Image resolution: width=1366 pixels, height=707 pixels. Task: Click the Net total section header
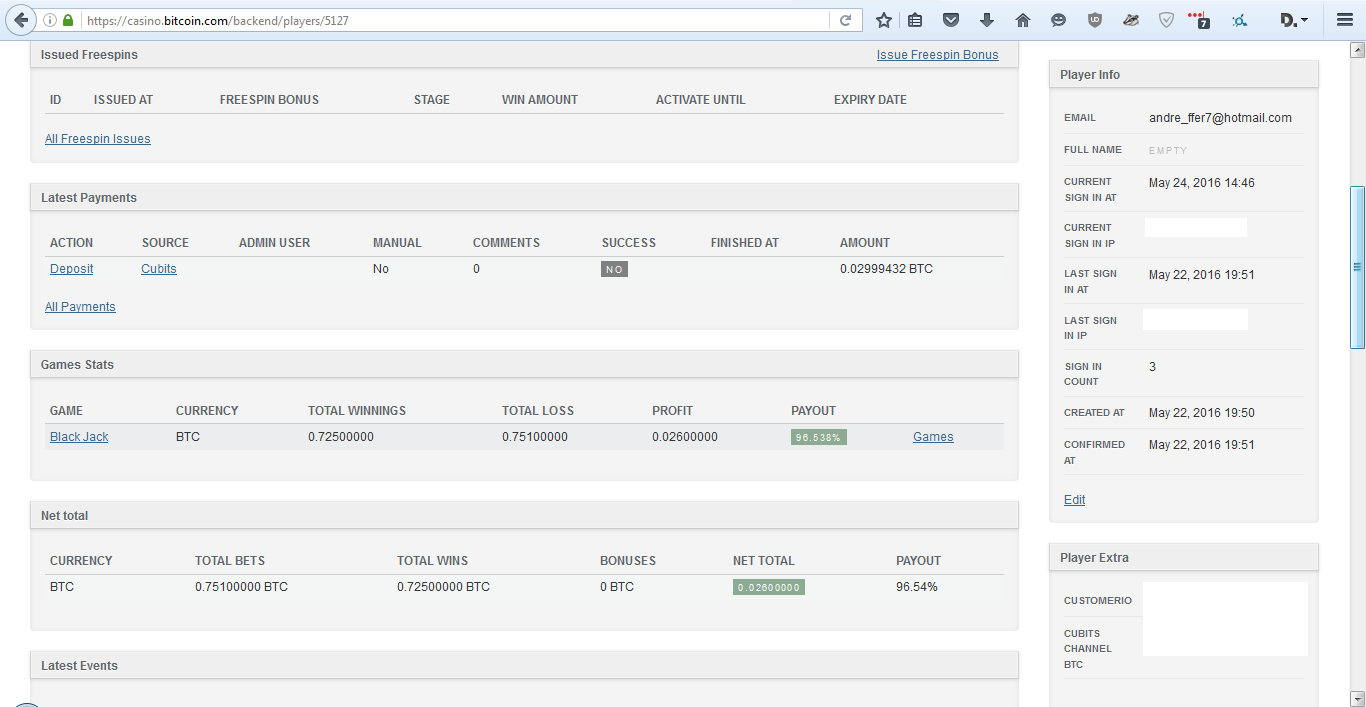(x=524, y=516)
